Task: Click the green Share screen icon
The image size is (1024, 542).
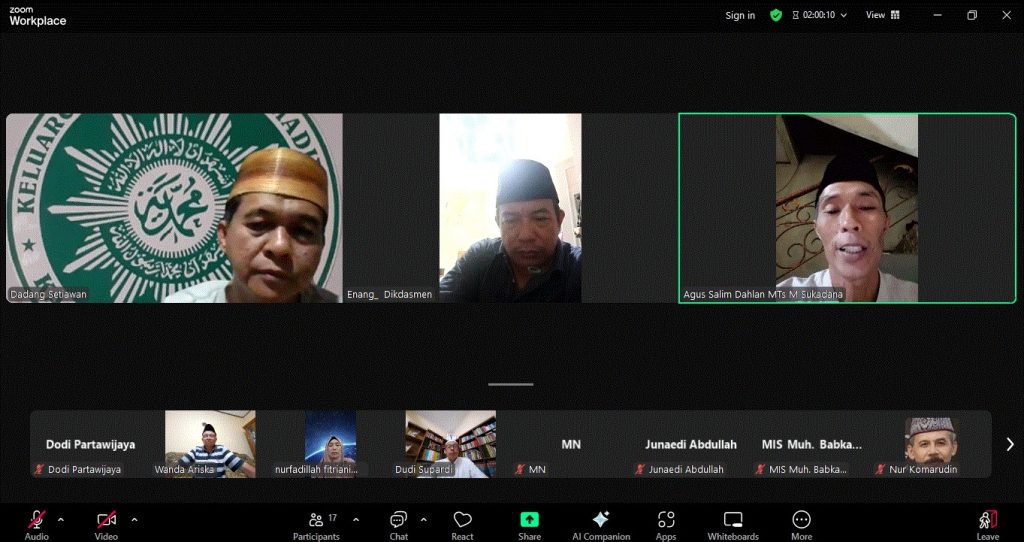Action: (529, 520)
